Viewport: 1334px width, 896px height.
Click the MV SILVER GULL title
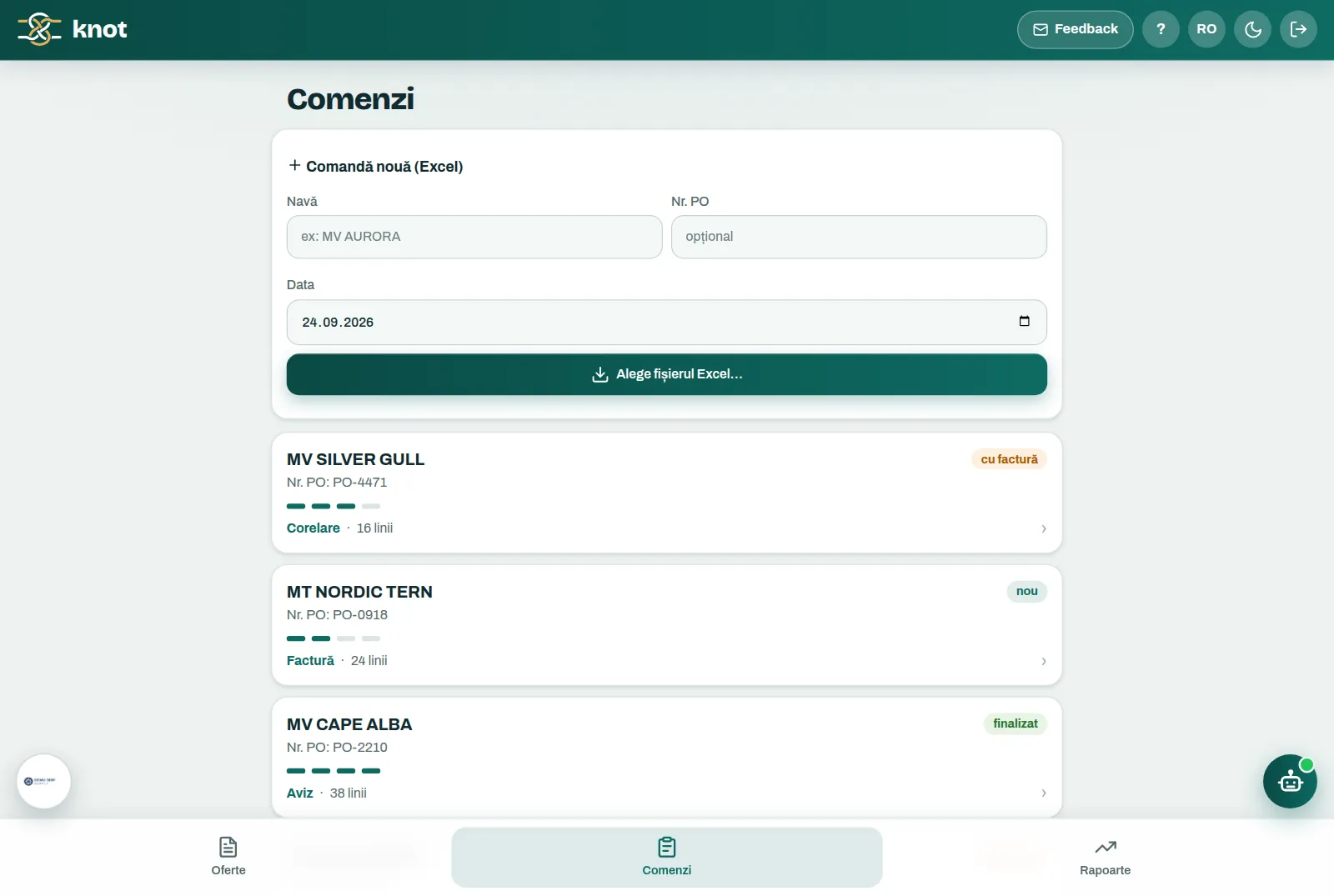coord(356,459)
